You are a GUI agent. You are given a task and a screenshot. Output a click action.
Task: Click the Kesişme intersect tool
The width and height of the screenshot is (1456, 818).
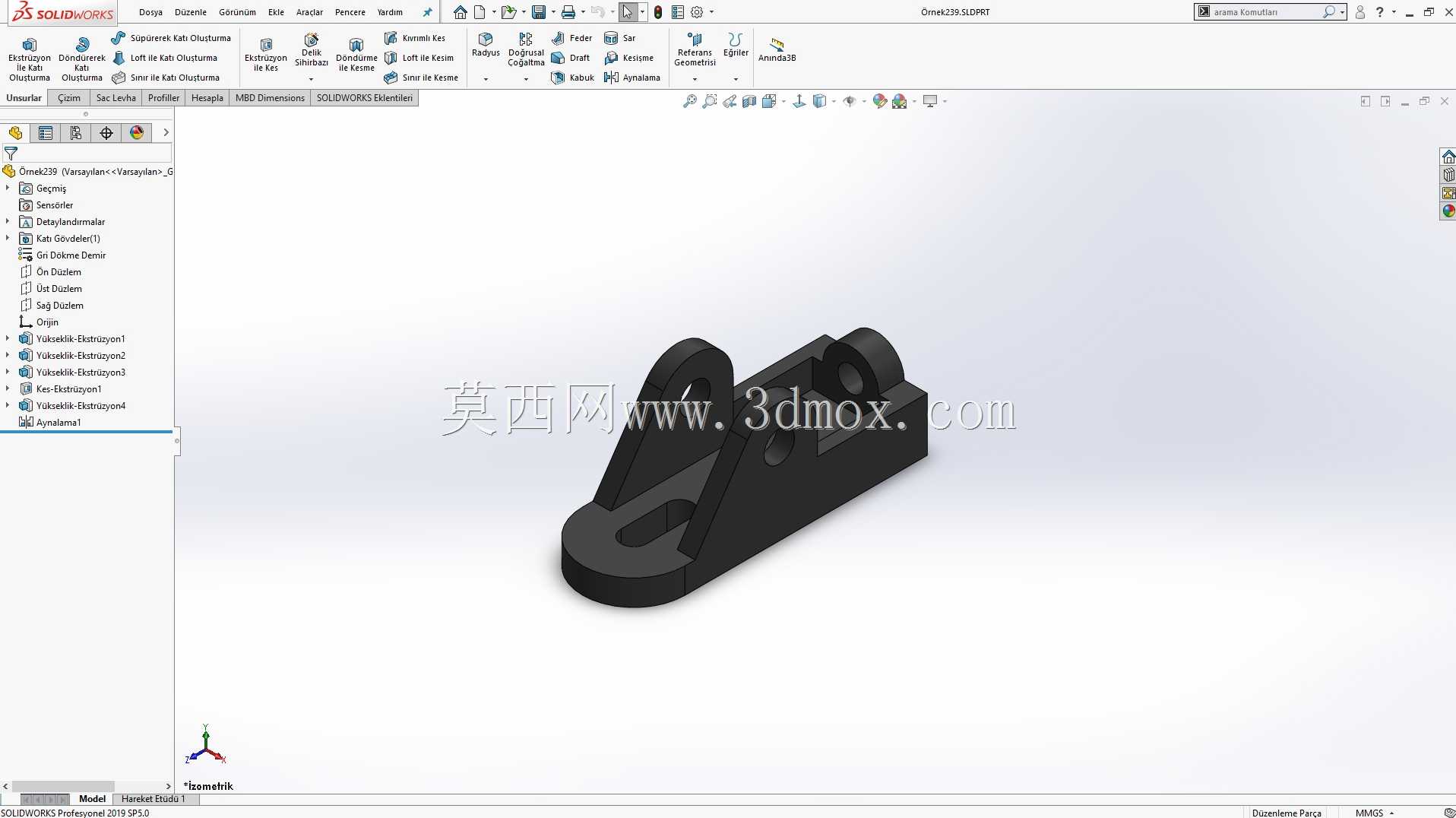tap(629, 58)
